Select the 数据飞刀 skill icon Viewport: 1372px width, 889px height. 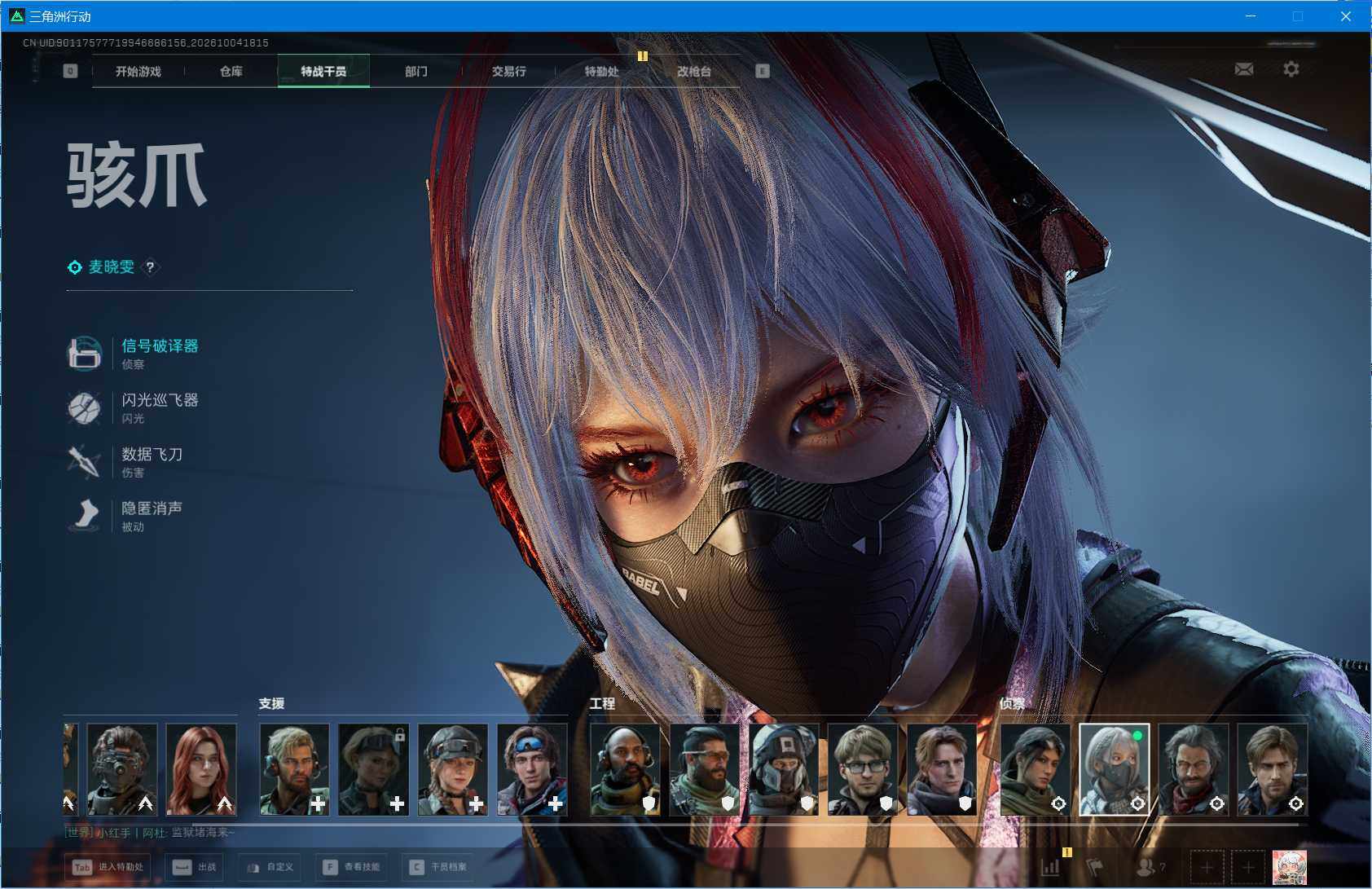click(x=84, y=461)
